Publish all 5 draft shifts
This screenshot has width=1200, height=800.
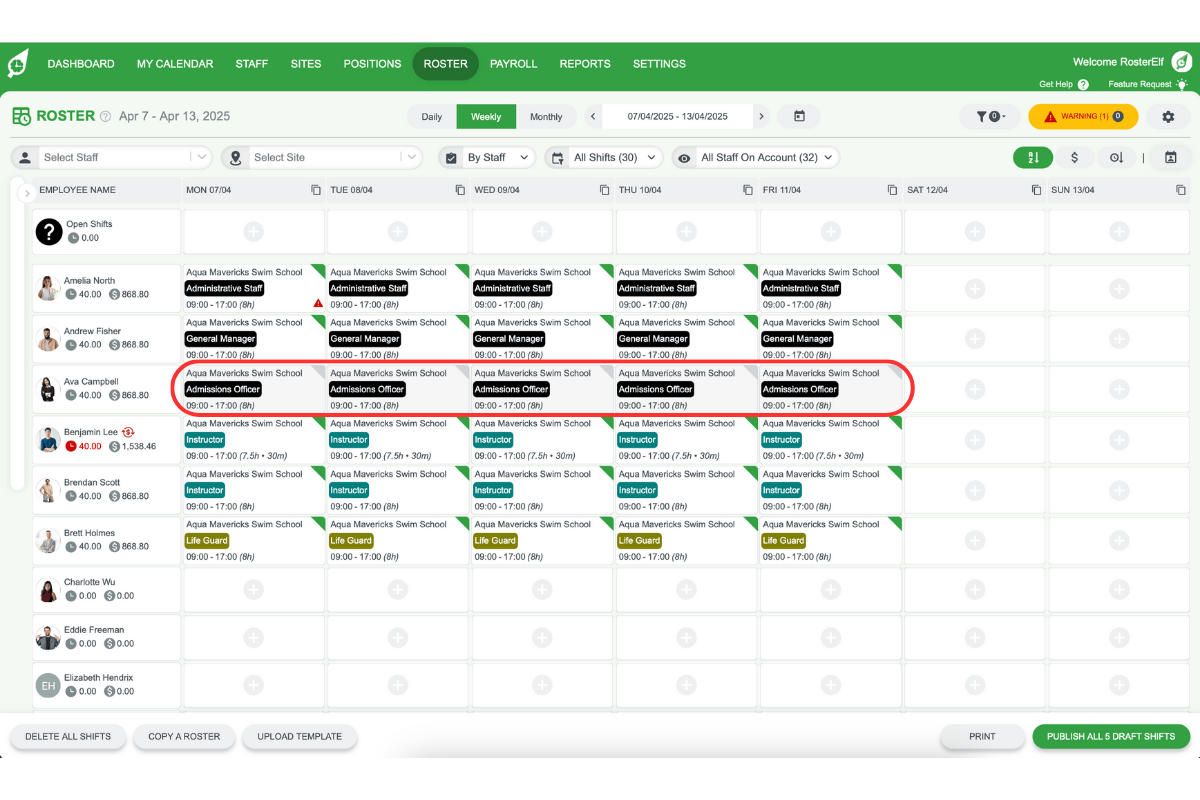[x=1111, y=736]
